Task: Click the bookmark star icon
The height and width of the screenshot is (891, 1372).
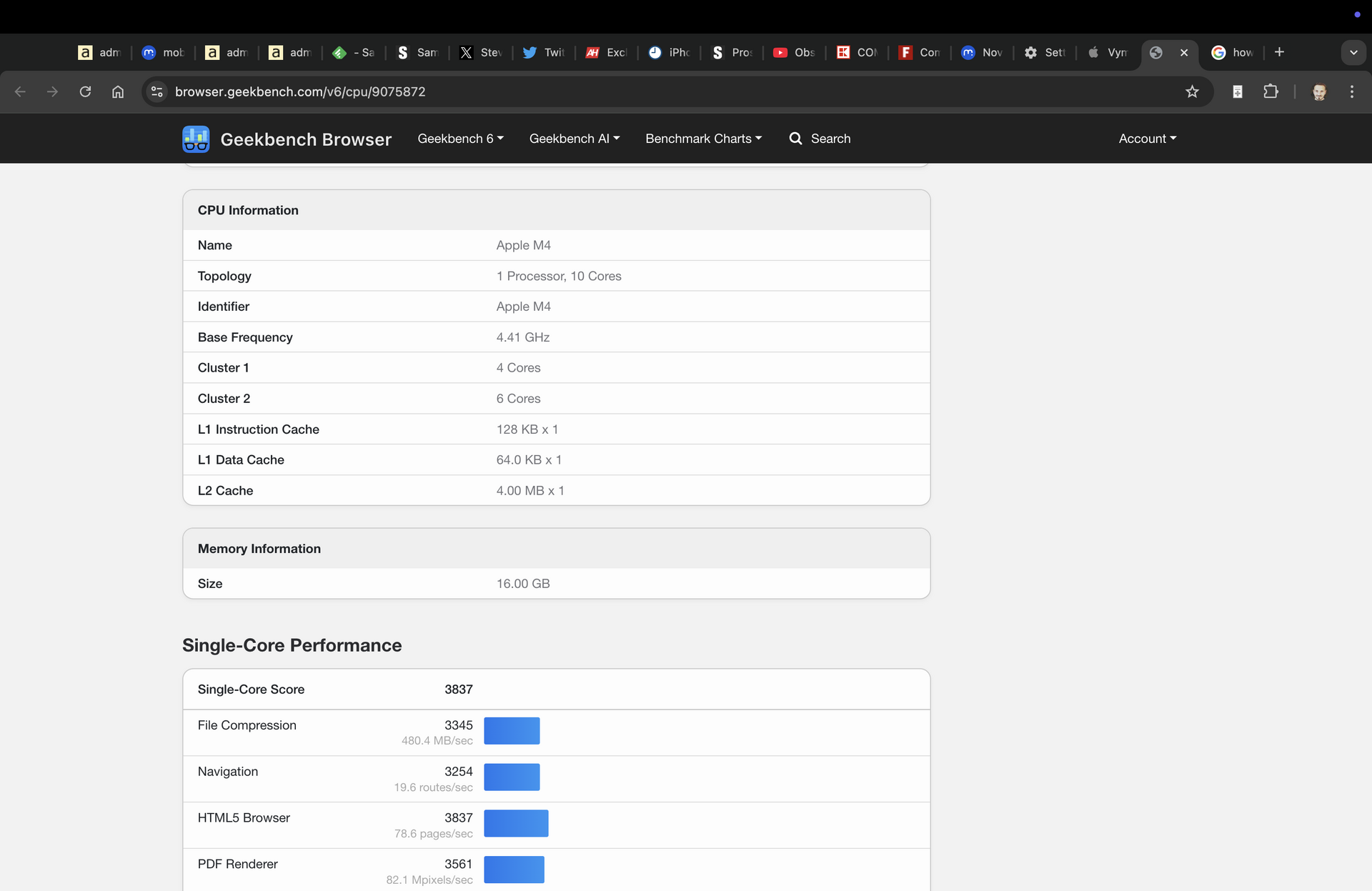Action: pyautogui.click(x=1192, y=91)
